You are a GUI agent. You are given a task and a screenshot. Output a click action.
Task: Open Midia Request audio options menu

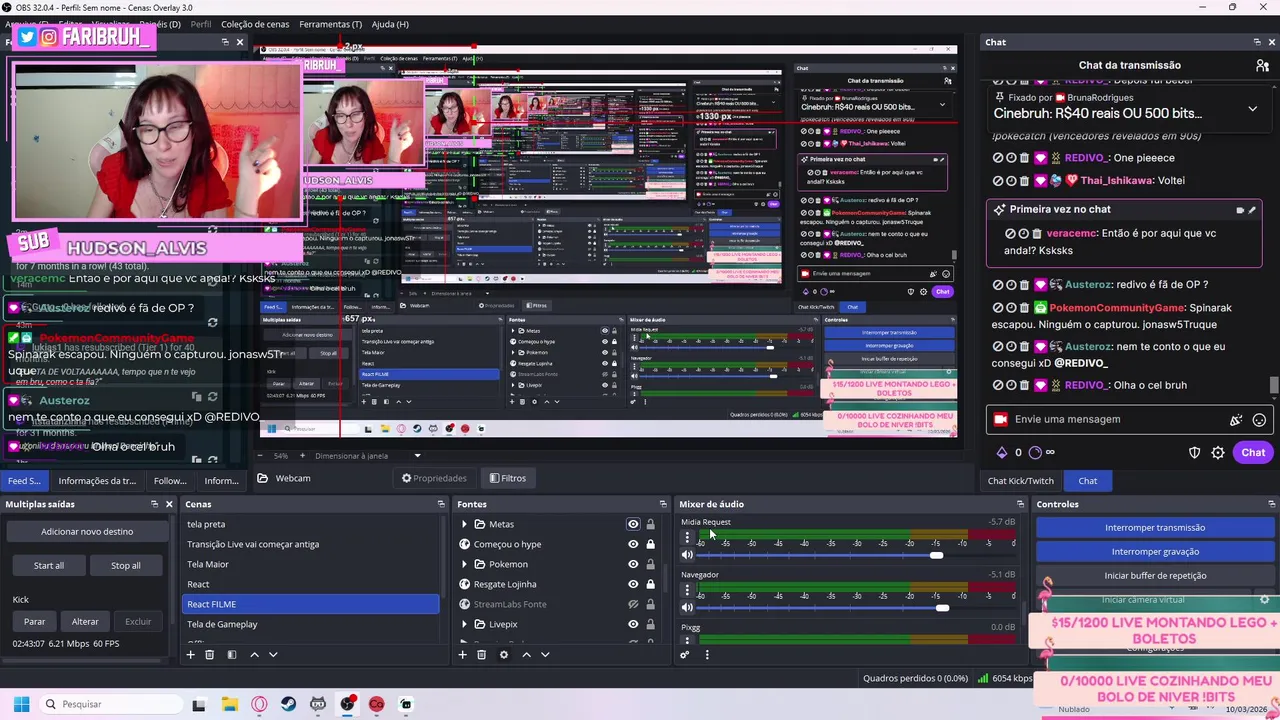687,538
